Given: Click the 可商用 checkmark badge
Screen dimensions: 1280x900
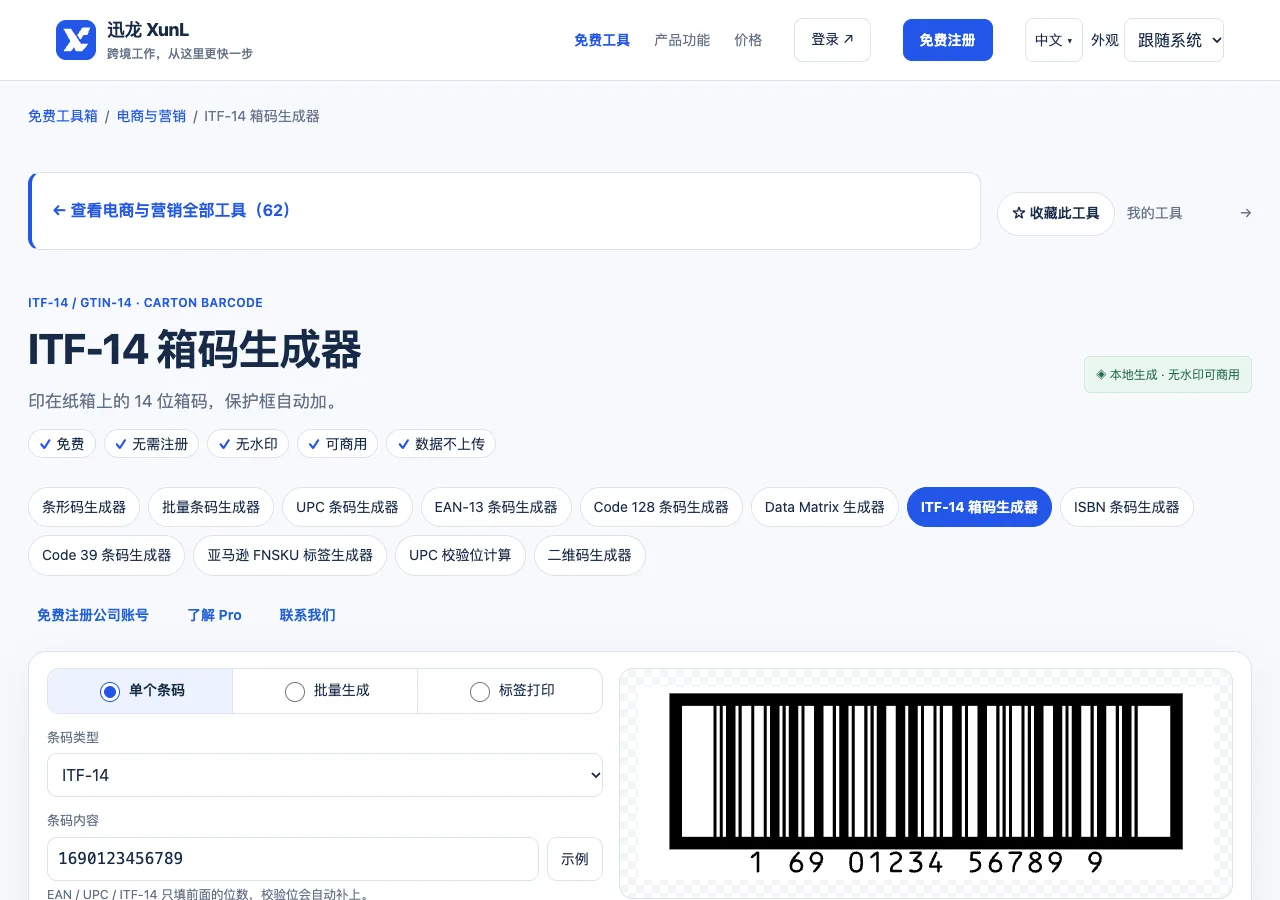Looking at the screenshot, I should (x=338, y=444).
